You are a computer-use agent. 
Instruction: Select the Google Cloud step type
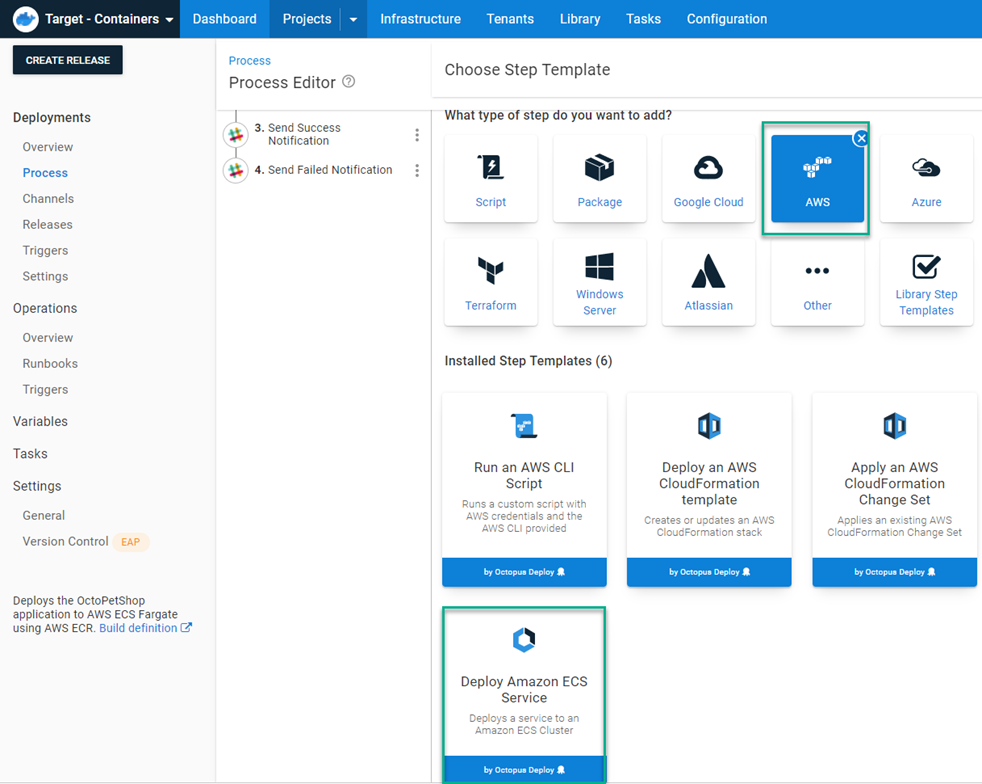pos(708,178)
